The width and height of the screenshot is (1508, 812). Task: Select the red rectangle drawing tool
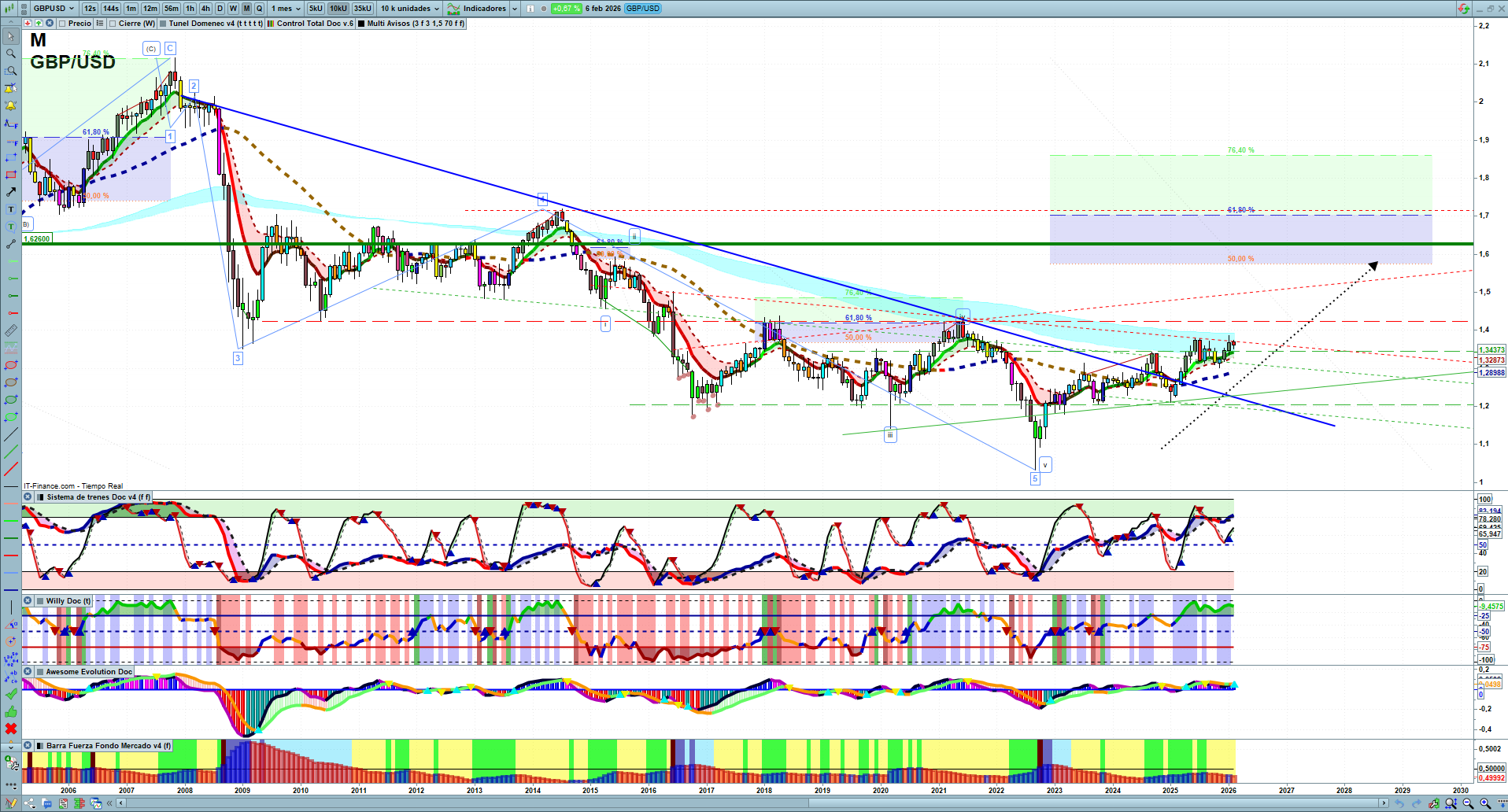click(x=11, y=175)
